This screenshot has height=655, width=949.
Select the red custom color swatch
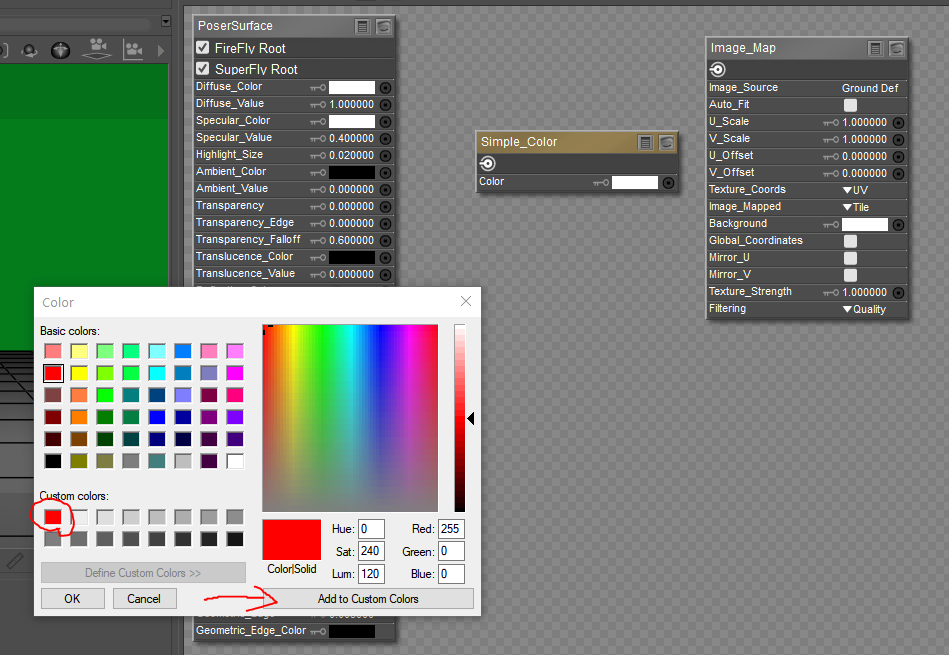click(53, 517)
